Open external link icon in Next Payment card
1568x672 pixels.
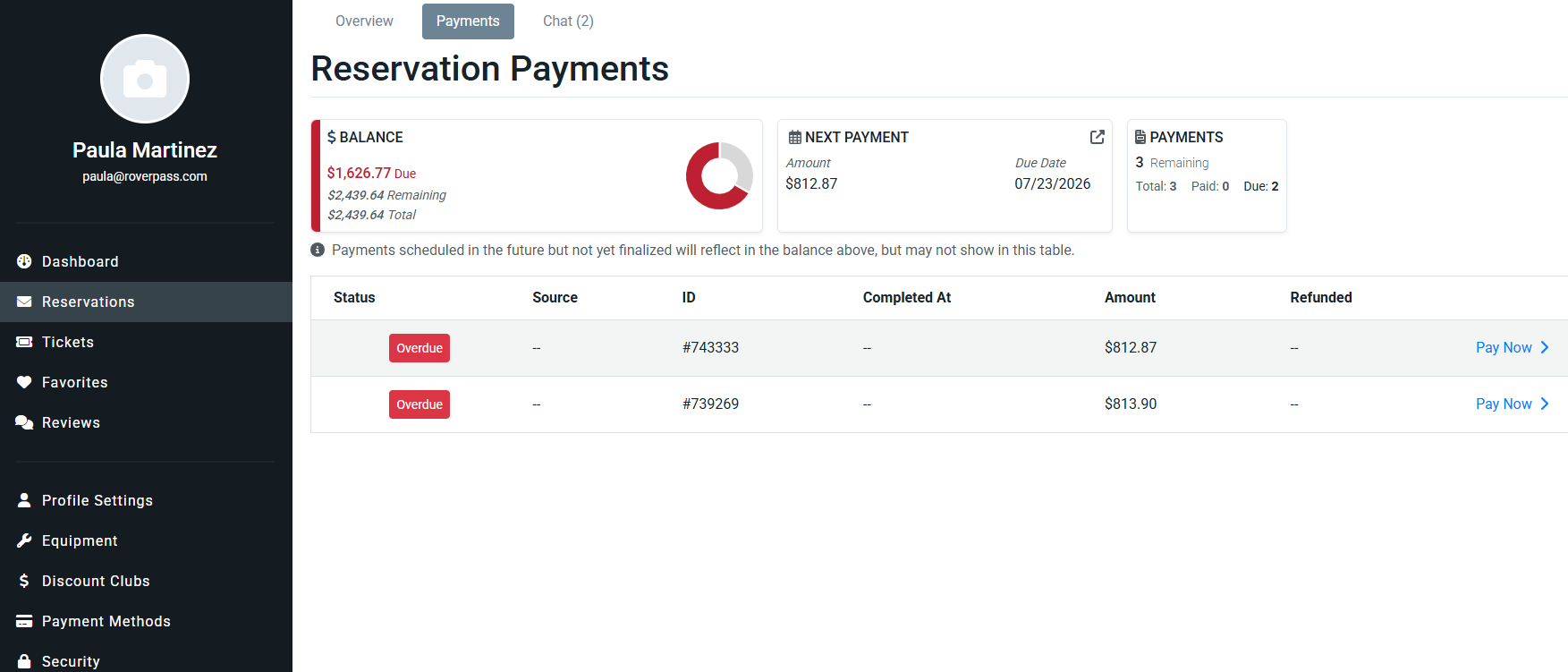1097,137
